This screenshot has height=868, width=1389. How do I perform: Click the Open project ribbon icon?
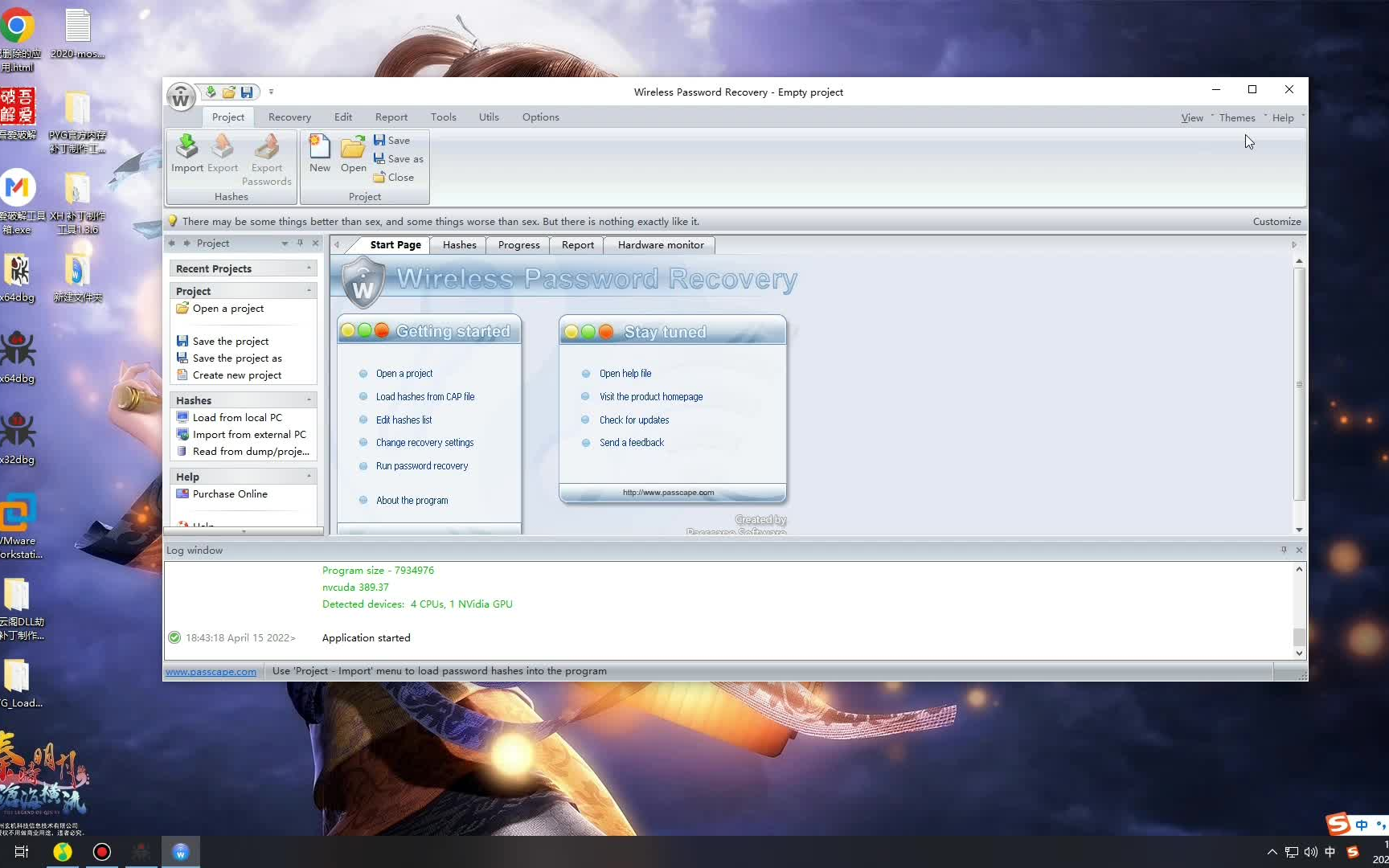[353, 154]
